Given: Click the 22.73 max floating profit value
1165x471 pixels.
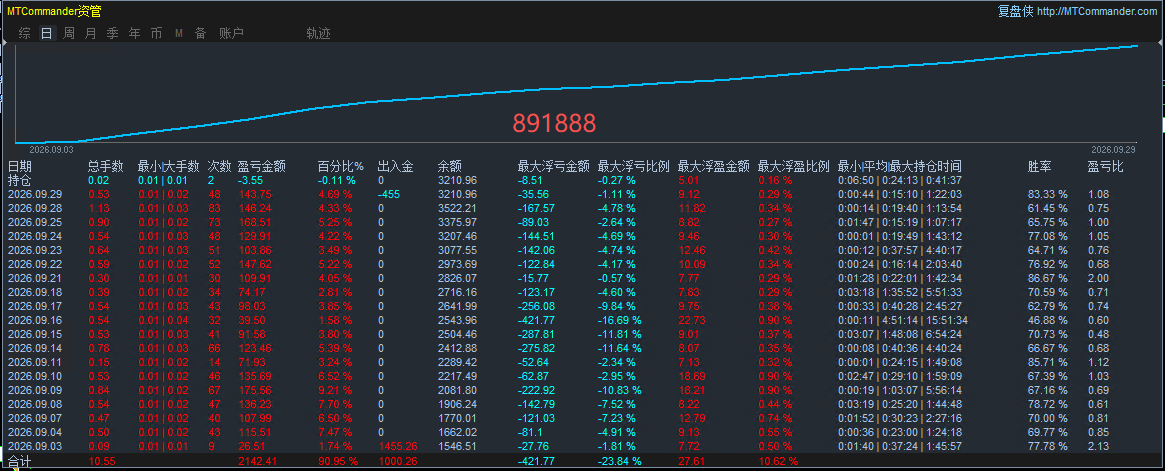Looking at the screenshot, I should [x=692, y=320].
